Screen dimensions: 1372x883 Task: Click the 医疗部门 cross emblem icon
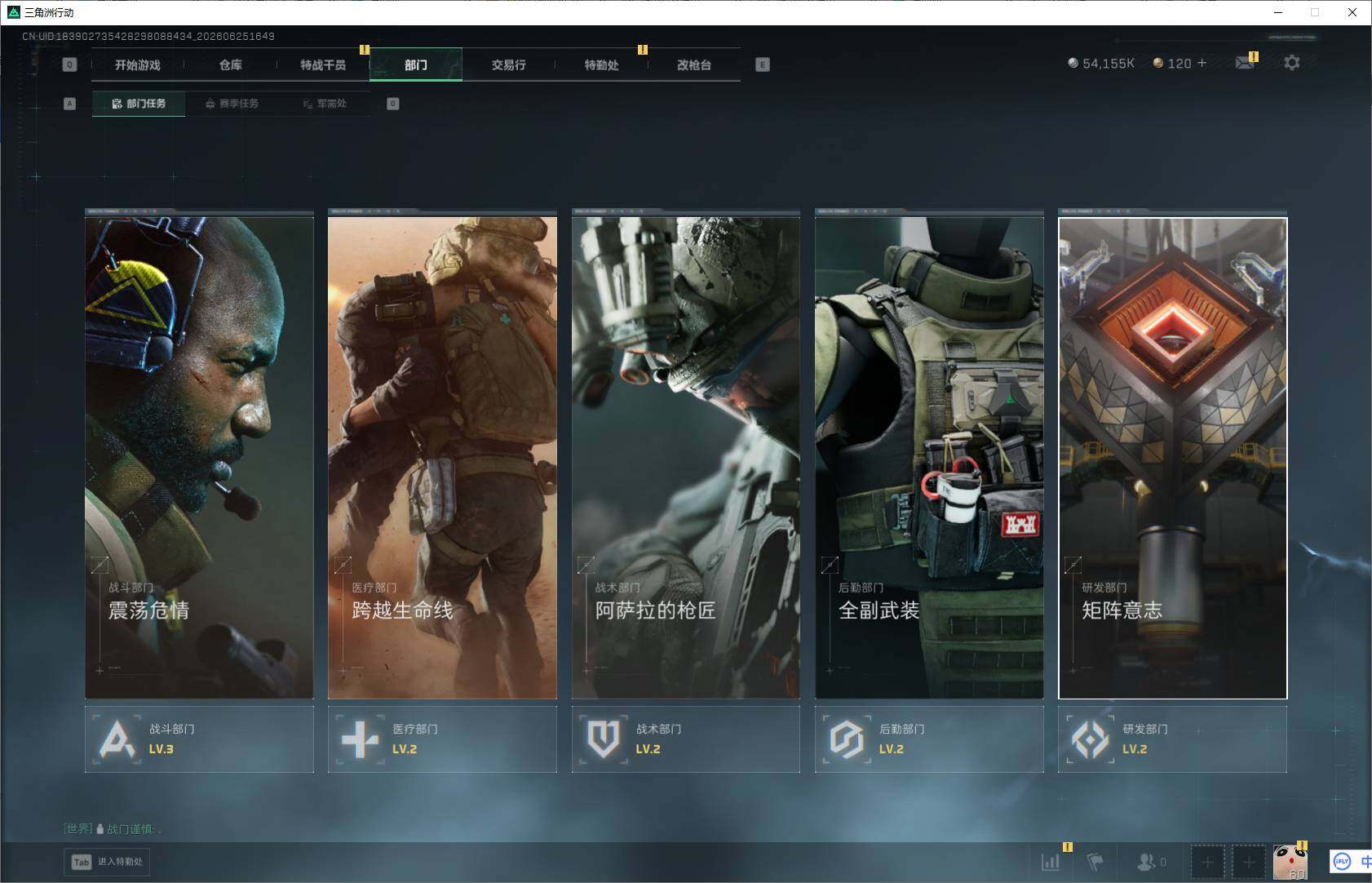click(360, 739)
